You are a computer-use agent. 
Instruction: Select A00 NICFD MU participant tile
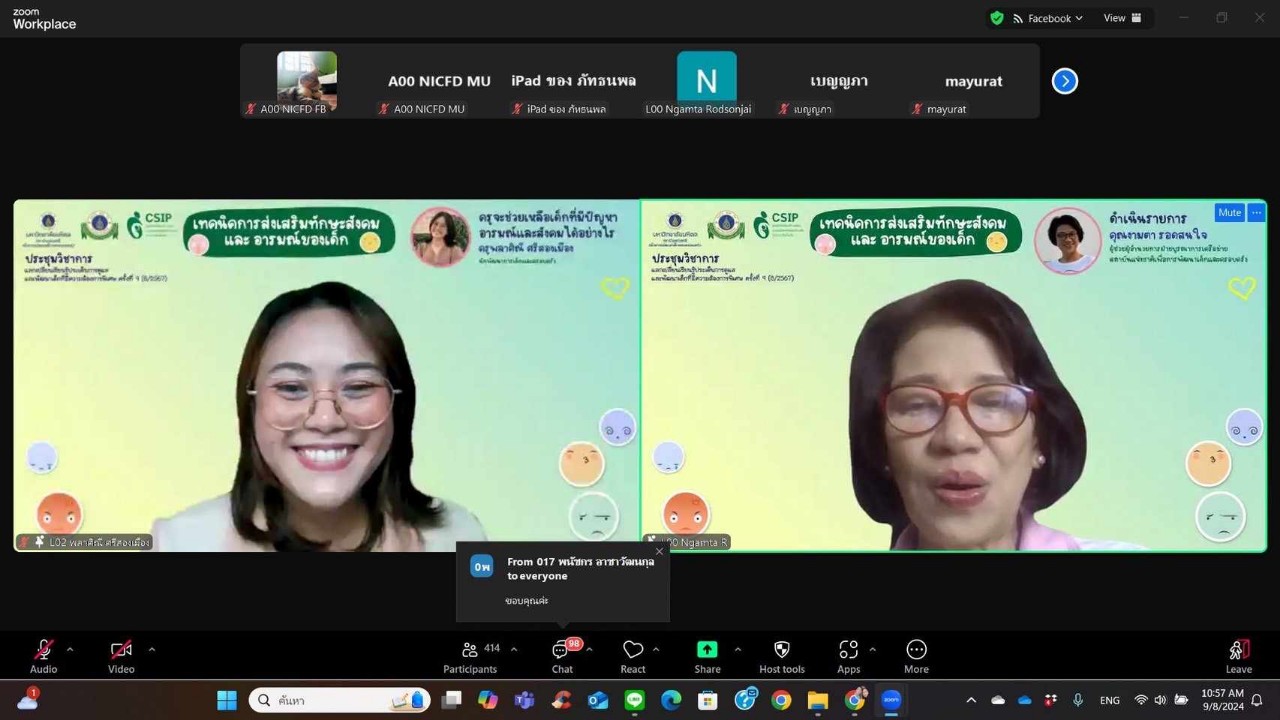pos(439,81)
